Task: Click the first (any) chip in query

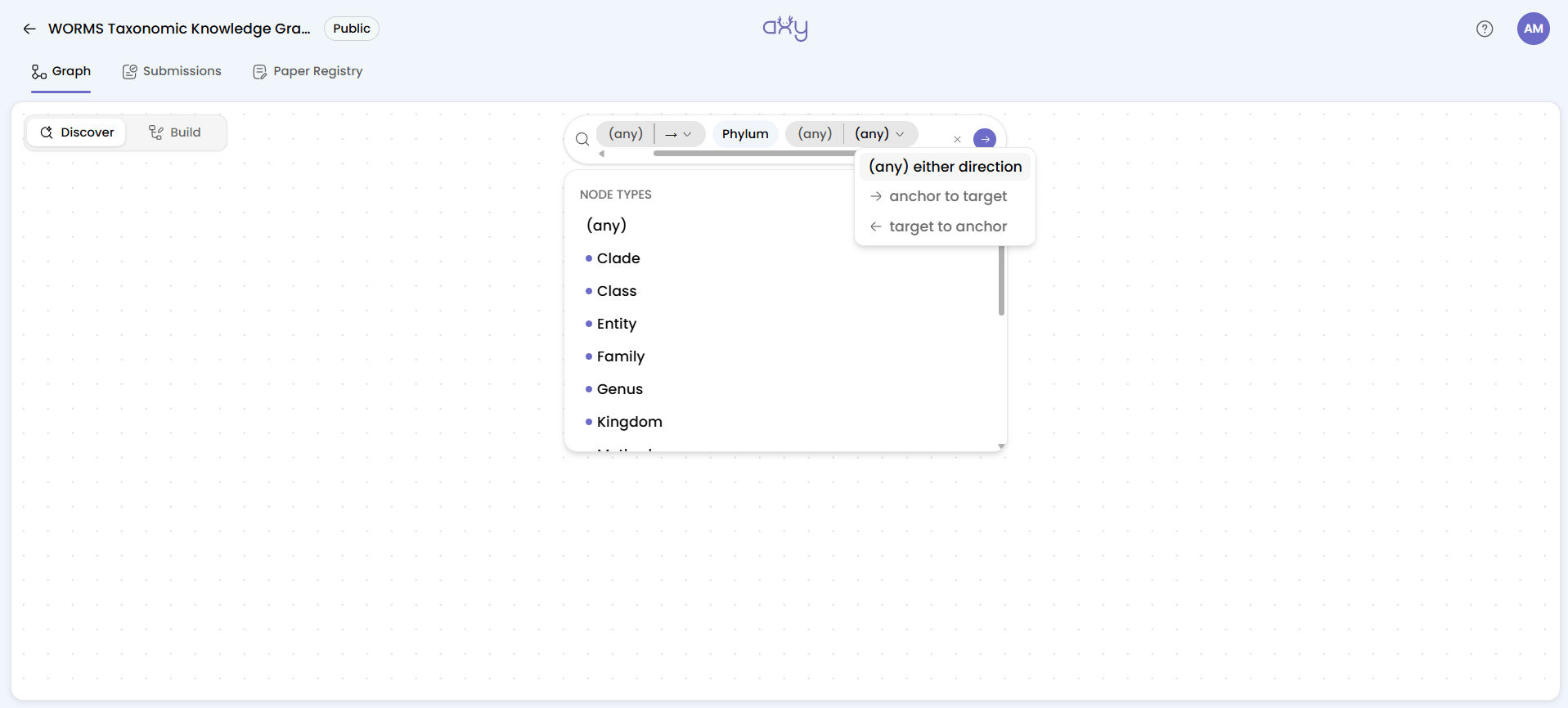Action: [626, 134]
